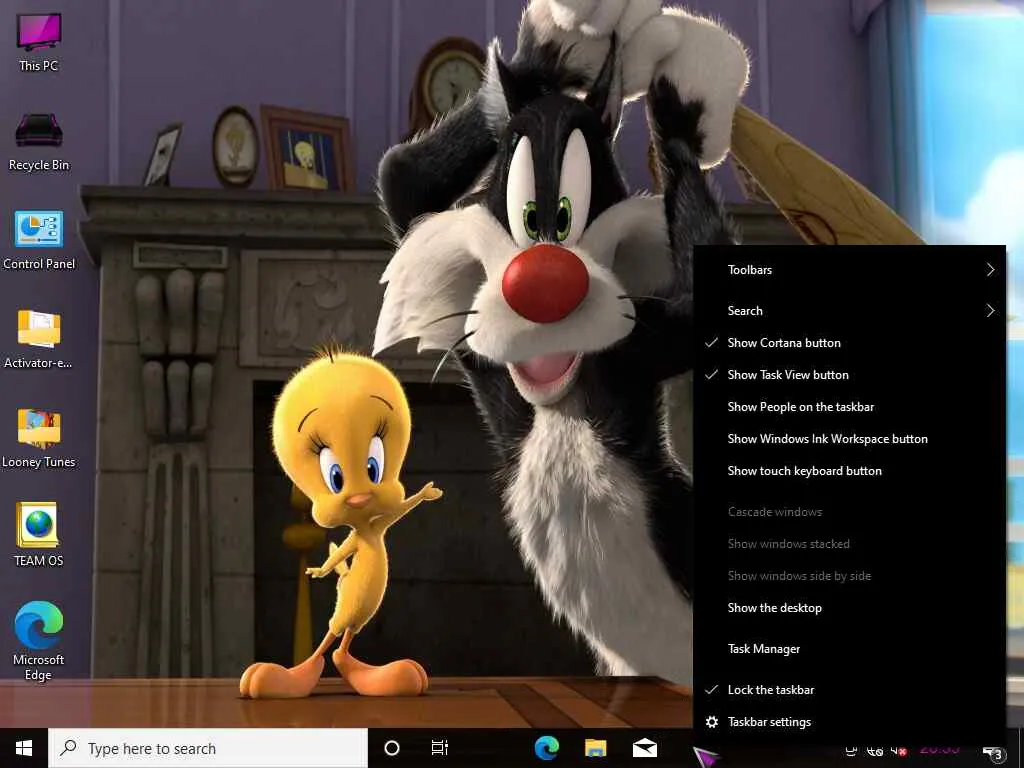This screenshot has width=1024, height=768.
Task: Uncheck Show Task View button
Action: click(849, 375)
